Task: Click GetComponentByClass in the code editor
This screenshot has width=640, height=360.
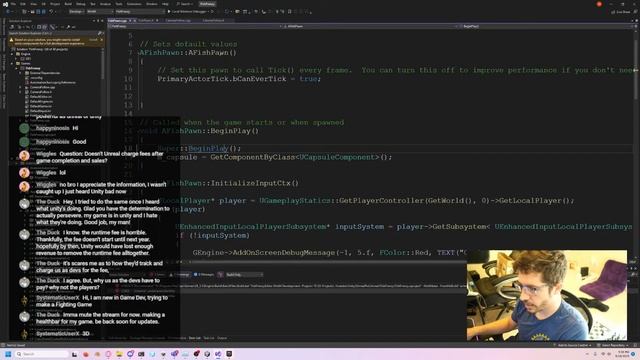Action: pos(252,157)
